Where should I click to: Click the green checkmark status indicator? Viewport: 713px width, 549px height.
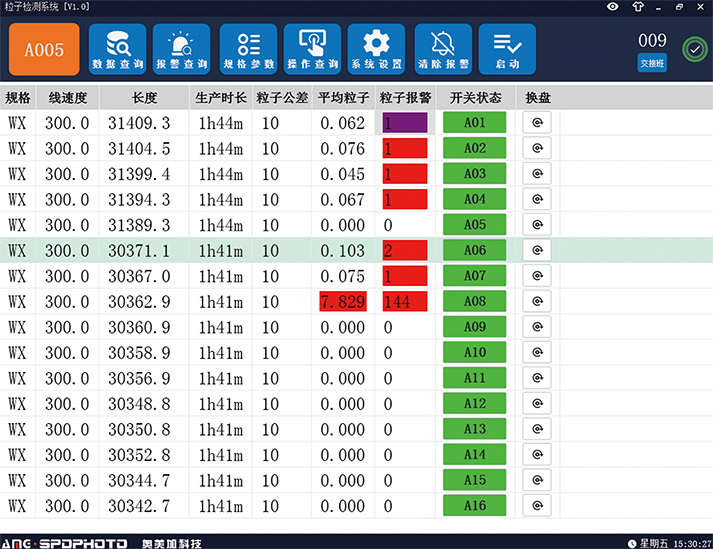pyautogui.click(x=693, y=49)
